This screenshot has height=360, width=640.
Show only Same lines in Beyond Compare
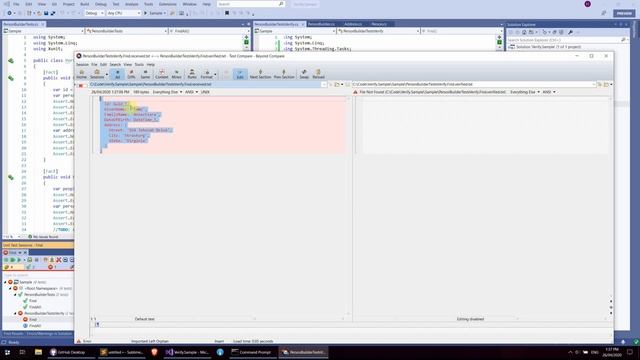pyautogui.click(x=145, y=74)
